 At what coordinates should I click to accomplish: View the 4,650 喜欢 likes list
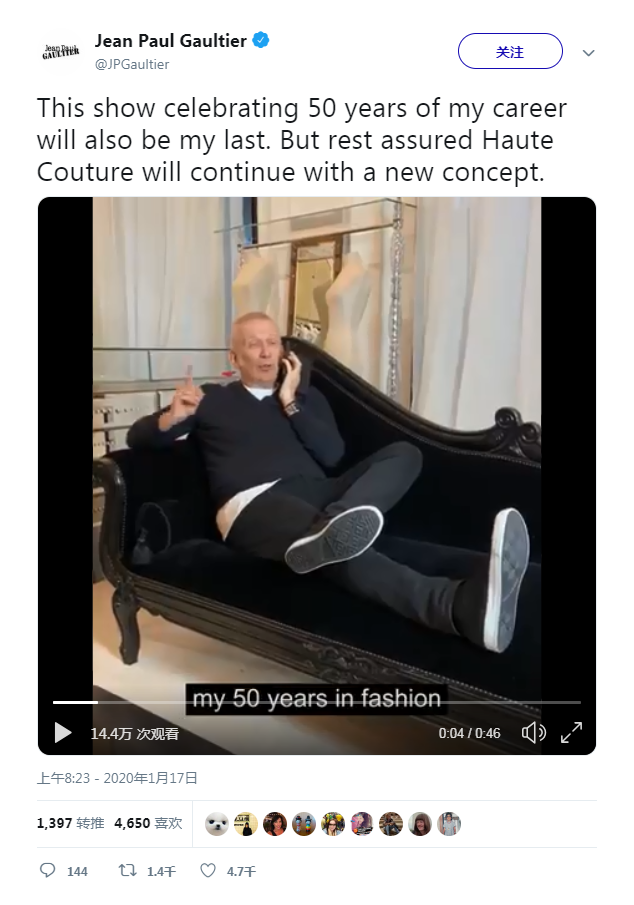pos(148,823)
